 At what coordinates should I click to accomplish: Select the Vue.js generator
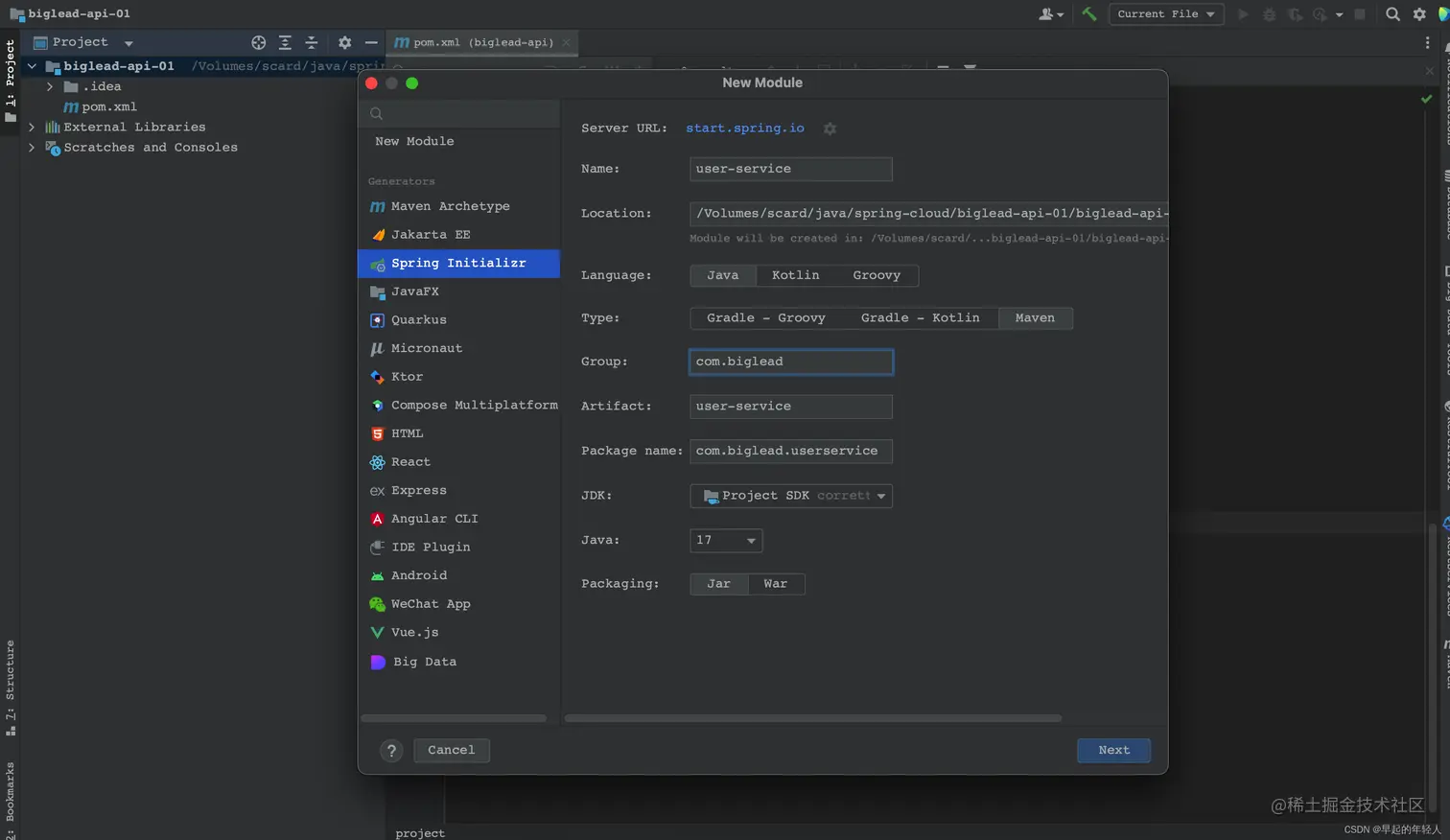coord(458,633)
